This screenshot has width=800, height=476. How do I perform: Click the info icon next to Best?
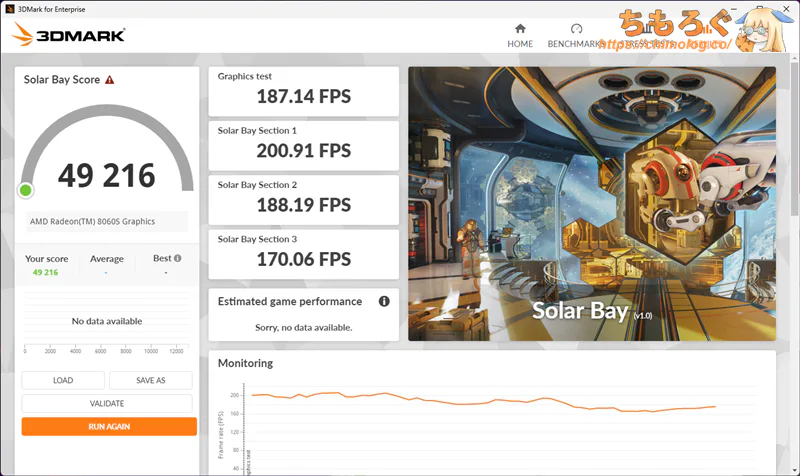pyautogui.click(x=177, y=258)
